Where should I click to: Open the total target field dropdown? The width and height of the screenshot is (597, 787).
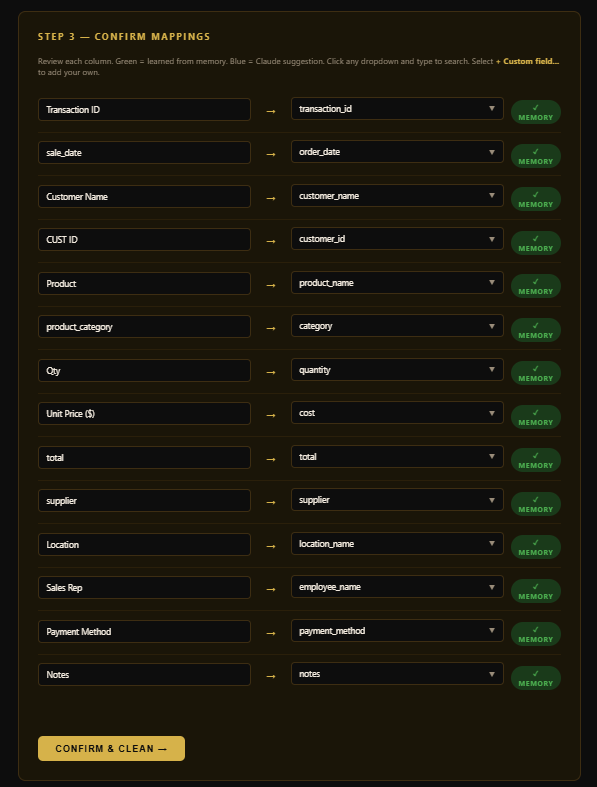397,457
